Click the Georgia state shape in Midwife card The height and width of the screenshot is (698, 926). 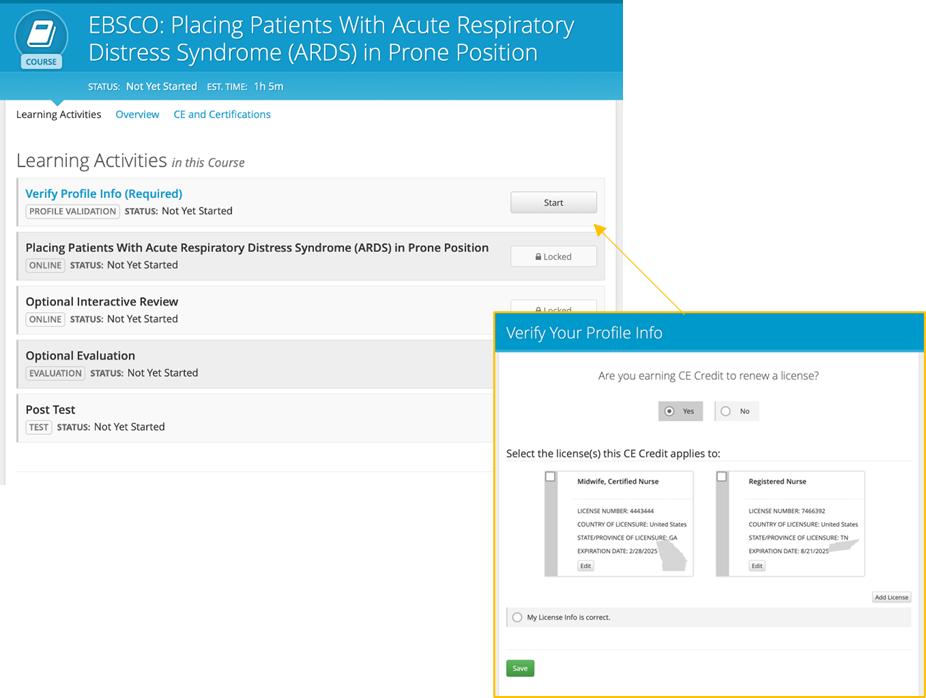[x=672, y=555]
